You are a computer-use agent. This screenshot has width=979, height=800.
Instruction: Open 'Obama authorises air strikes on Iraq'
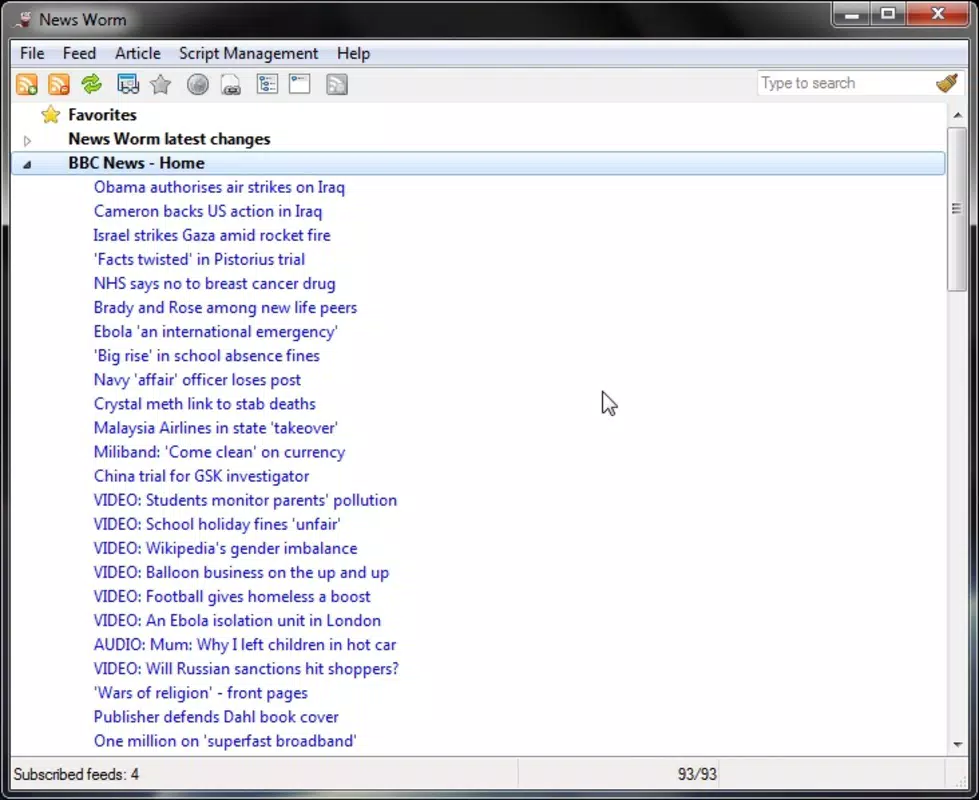point(219,187)
